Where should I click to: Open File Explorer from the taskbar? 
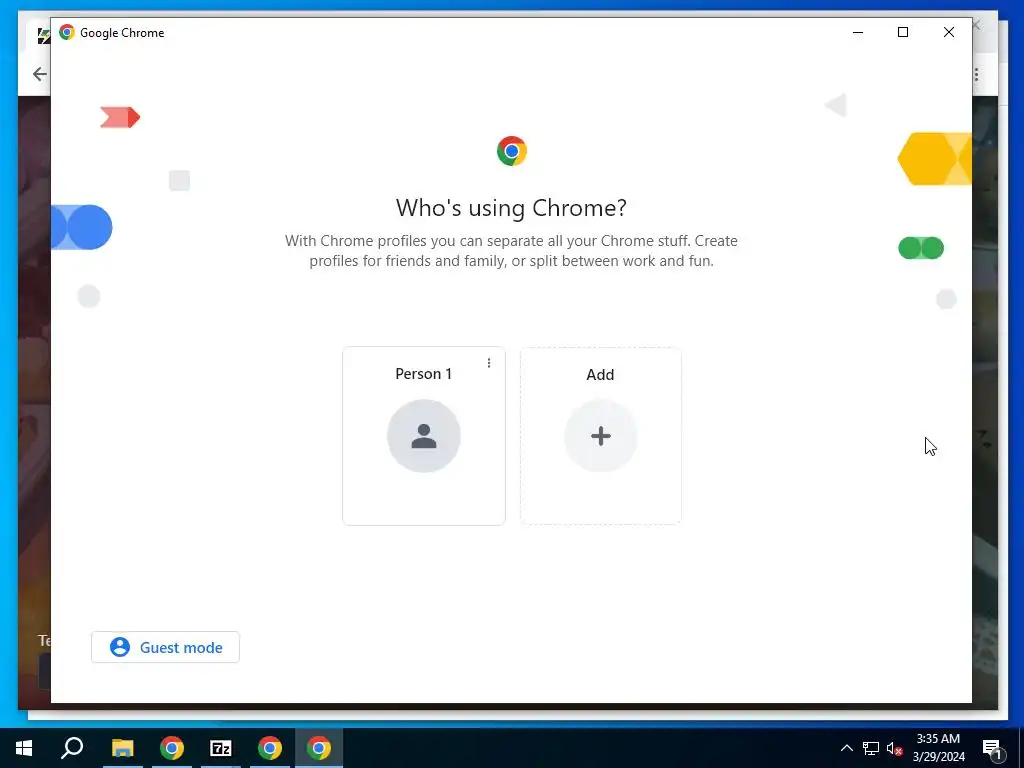tap(122, 748)
